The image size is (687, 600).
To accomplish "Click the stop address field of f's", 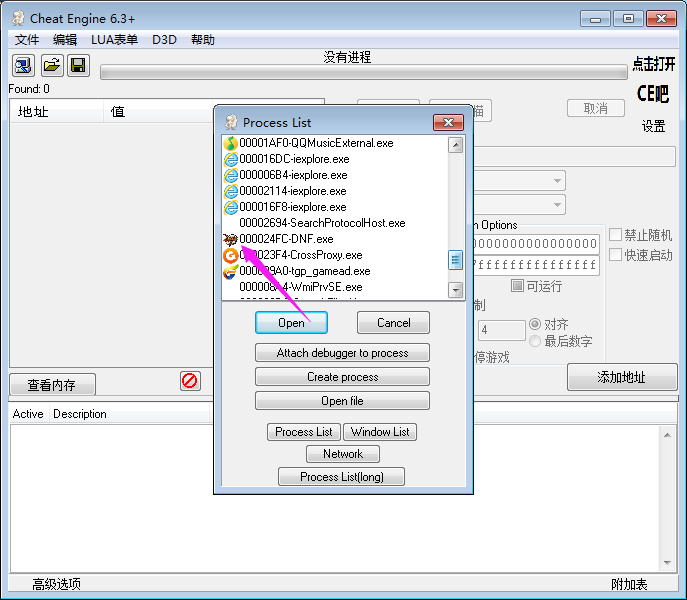I will (536, 264).
